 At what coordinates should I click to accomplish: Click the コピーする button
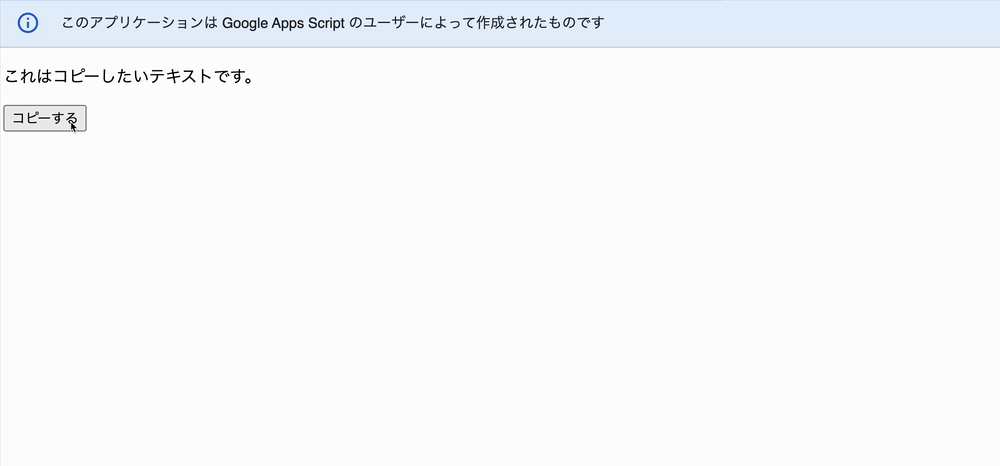45,119
